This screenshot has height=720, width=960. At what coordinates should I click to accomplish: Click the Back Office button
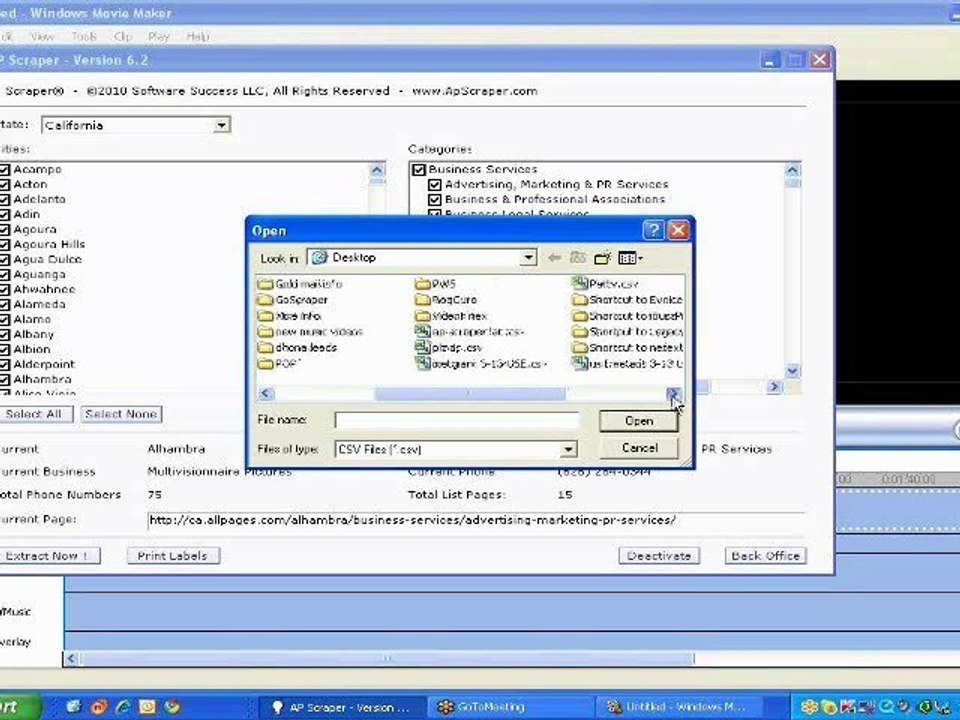point(765,556)
